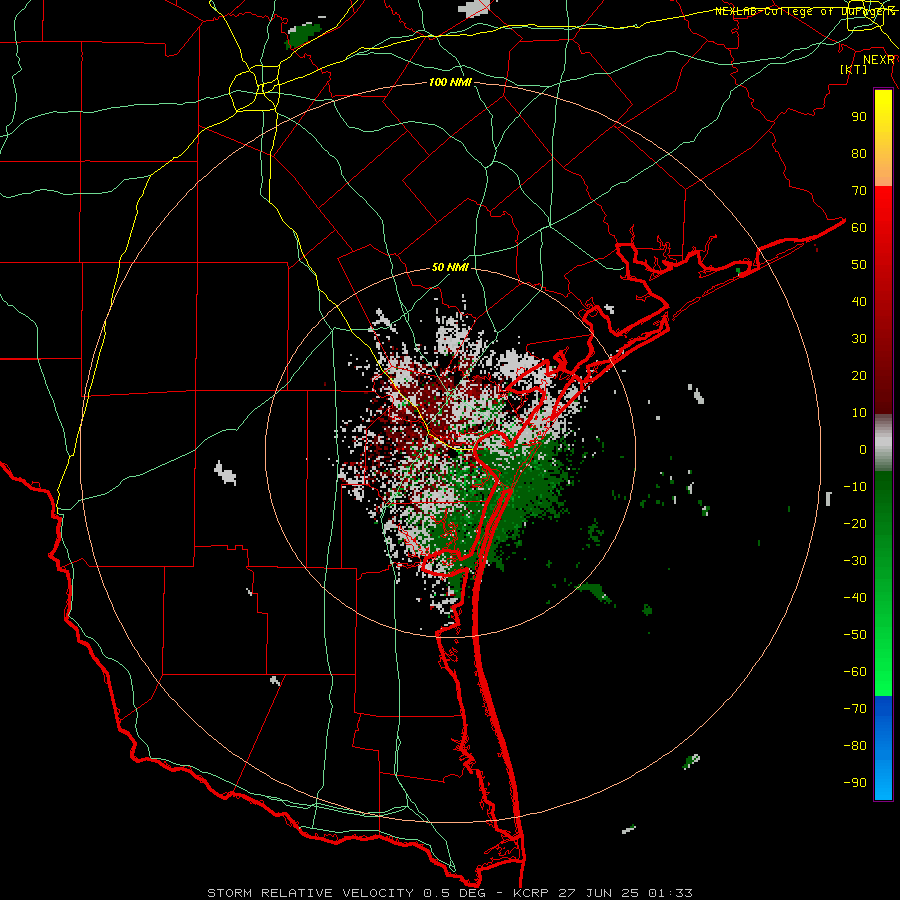Click the positive 20 value on velocity scale
900x900 pixels.
[x=859, y=375]
